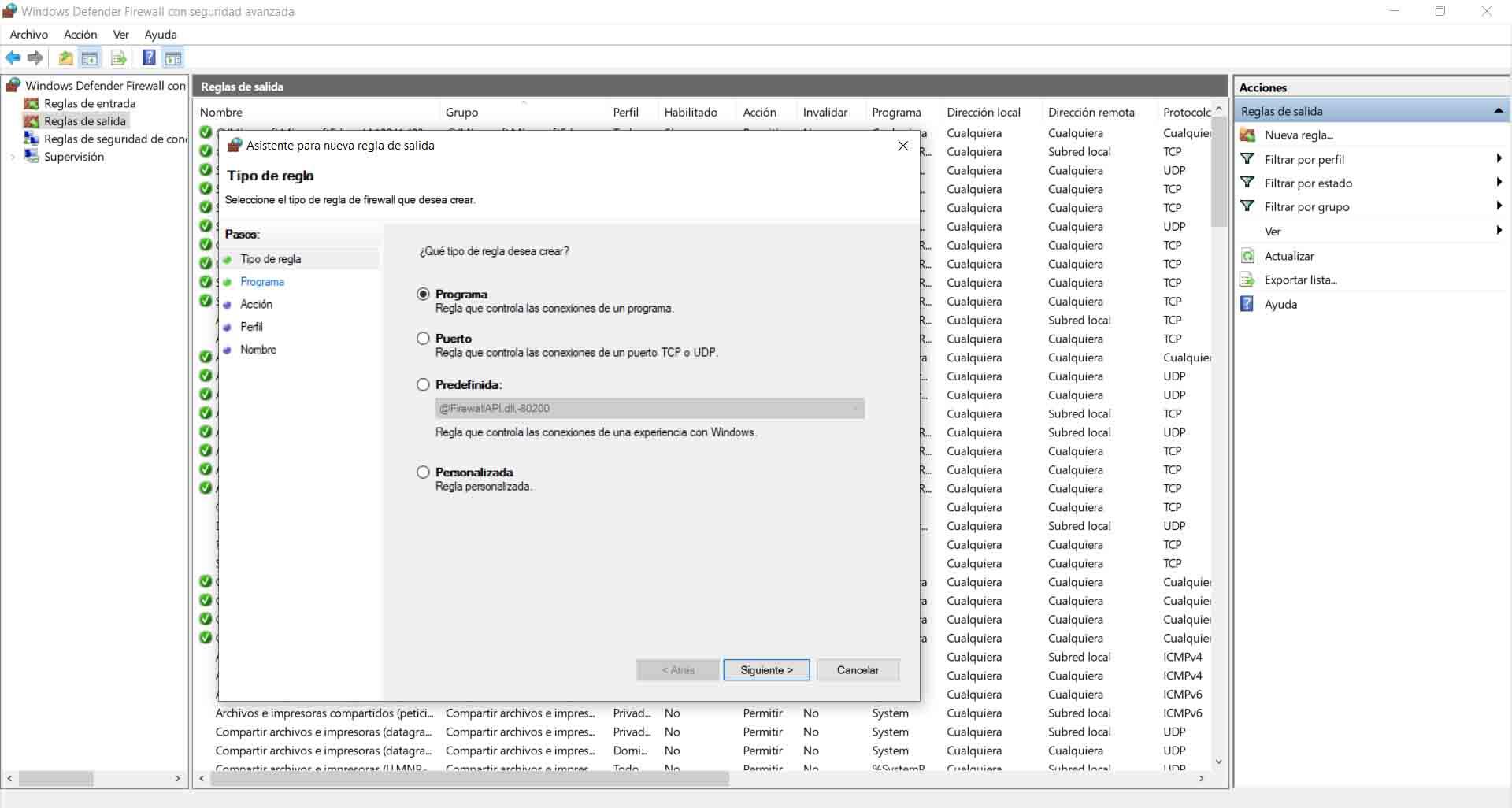Open the Ayuda menu in menu bar

161,35
